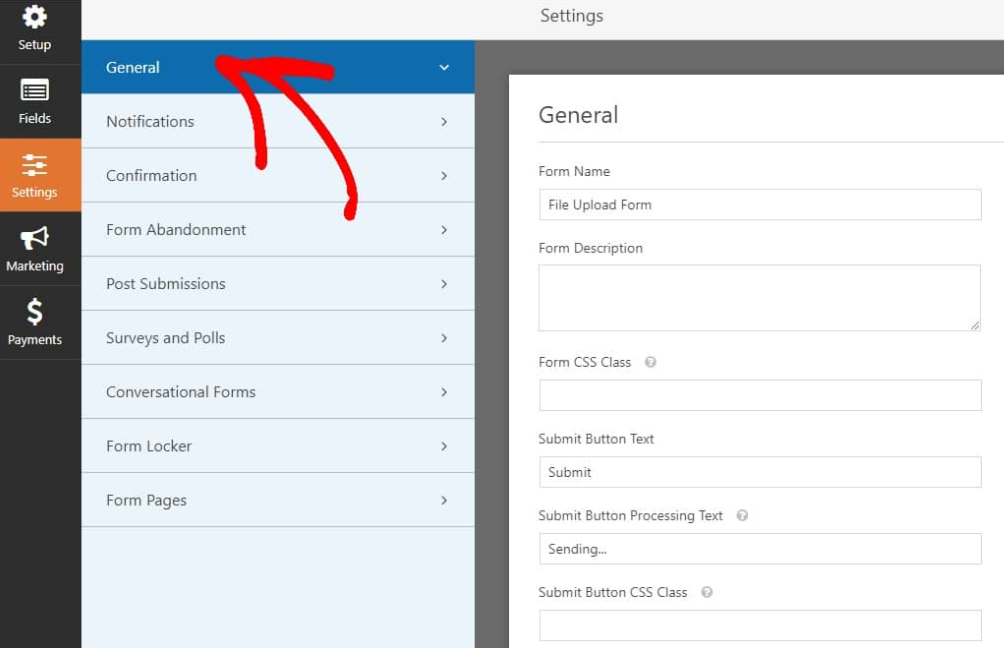Screen dimensions: 1004x648
Task: Select the Settings sliders icon
Action: point(35,165)
